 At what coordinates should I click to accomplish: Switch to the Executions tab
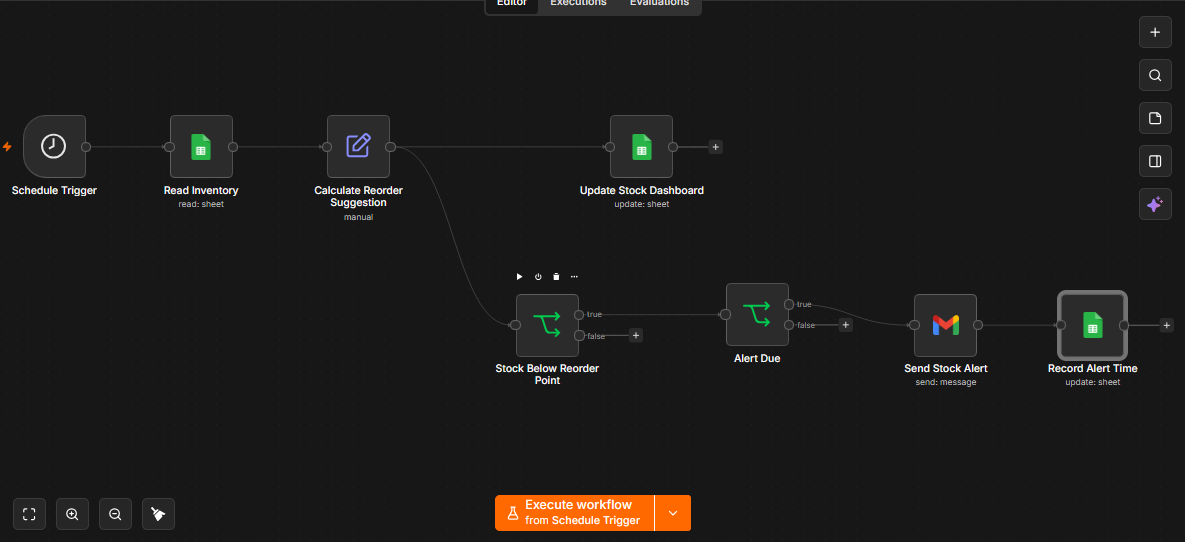pyautogui.click(x=578, y=4)
